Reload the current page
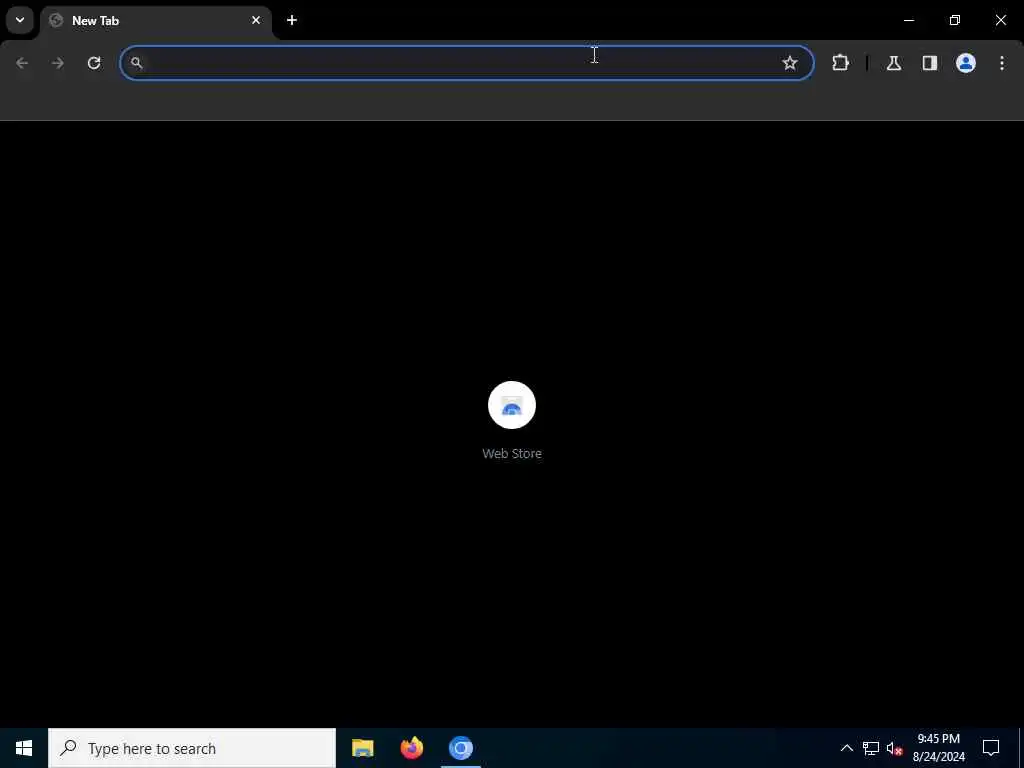 [x=94, y=63]
